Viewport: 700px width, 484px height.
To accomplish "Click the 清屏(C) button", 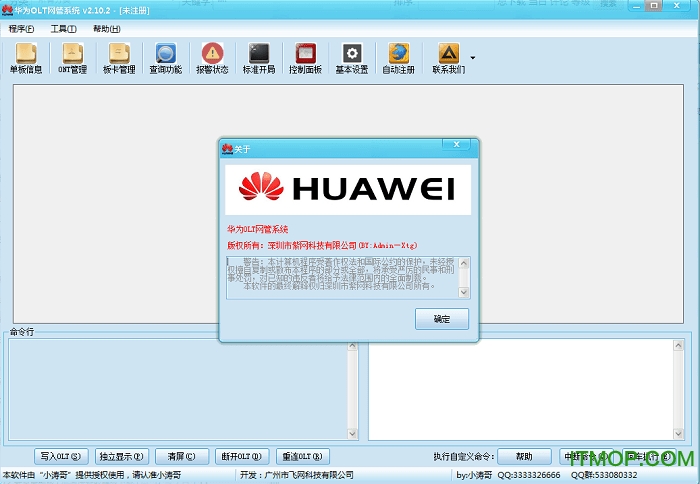I will (182, 456).
